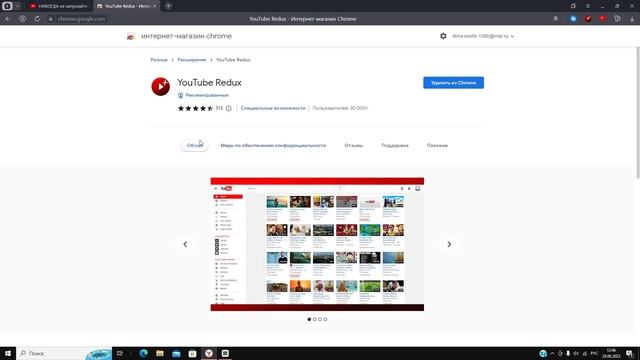The width and height of the screenshot is (640, 360).
Task: Open the Mail app on the taskbar
Action: 176,353
